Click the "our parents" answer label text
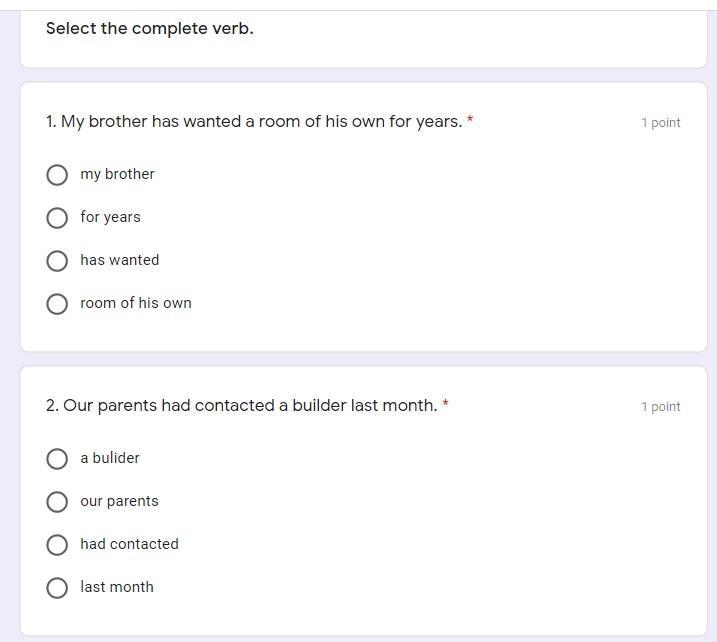 pos(120,501)
